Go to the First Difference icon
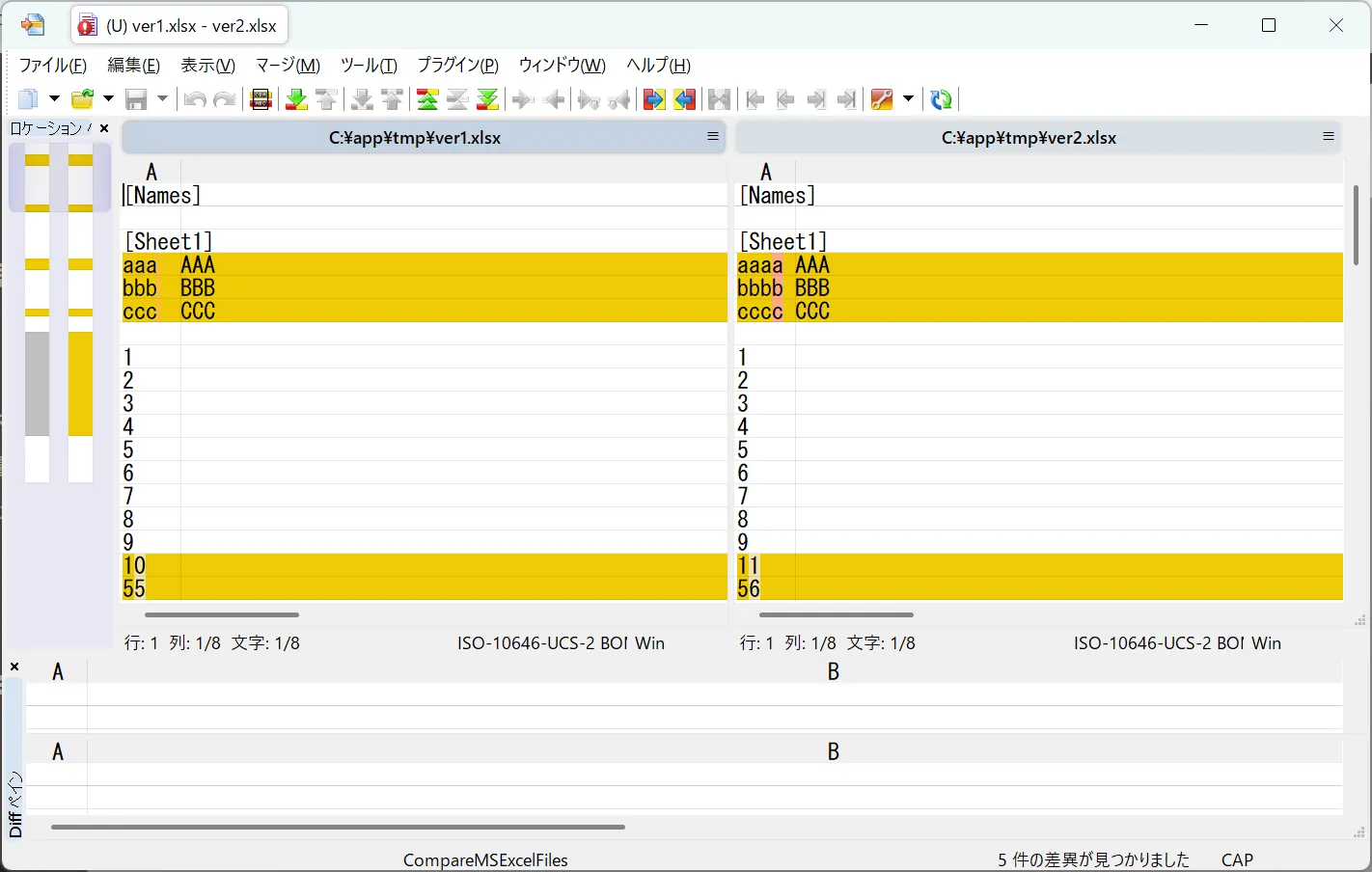This screenshot has width=1372, height=872. point(427,99)
